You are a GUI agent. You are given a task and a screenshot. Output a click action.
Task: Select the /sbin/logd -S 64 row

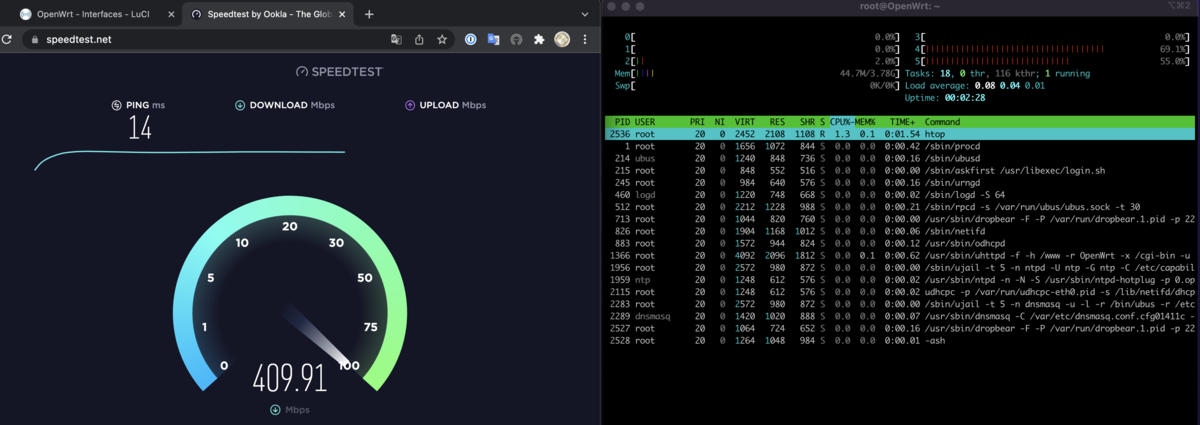pyautogui.click(x=900, y=195)
